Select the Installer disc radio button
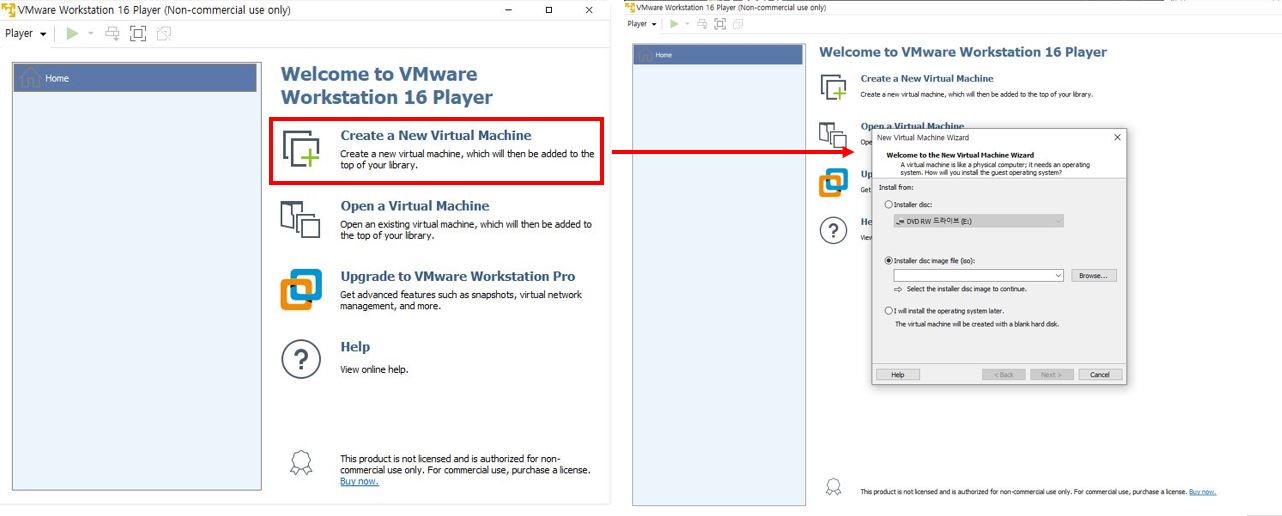 (x=889, y=204)
